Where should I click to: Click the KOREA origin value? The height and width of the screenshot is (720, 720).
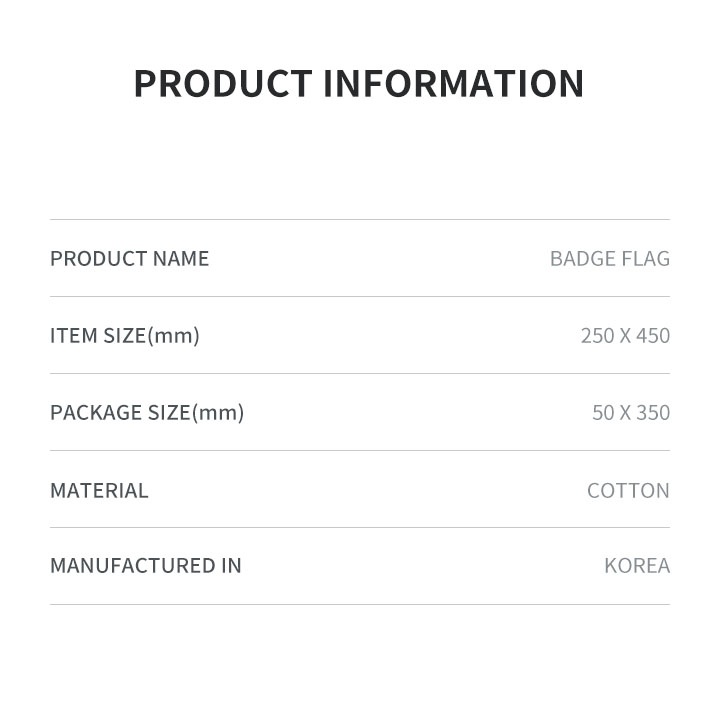(x=637, y=566)
